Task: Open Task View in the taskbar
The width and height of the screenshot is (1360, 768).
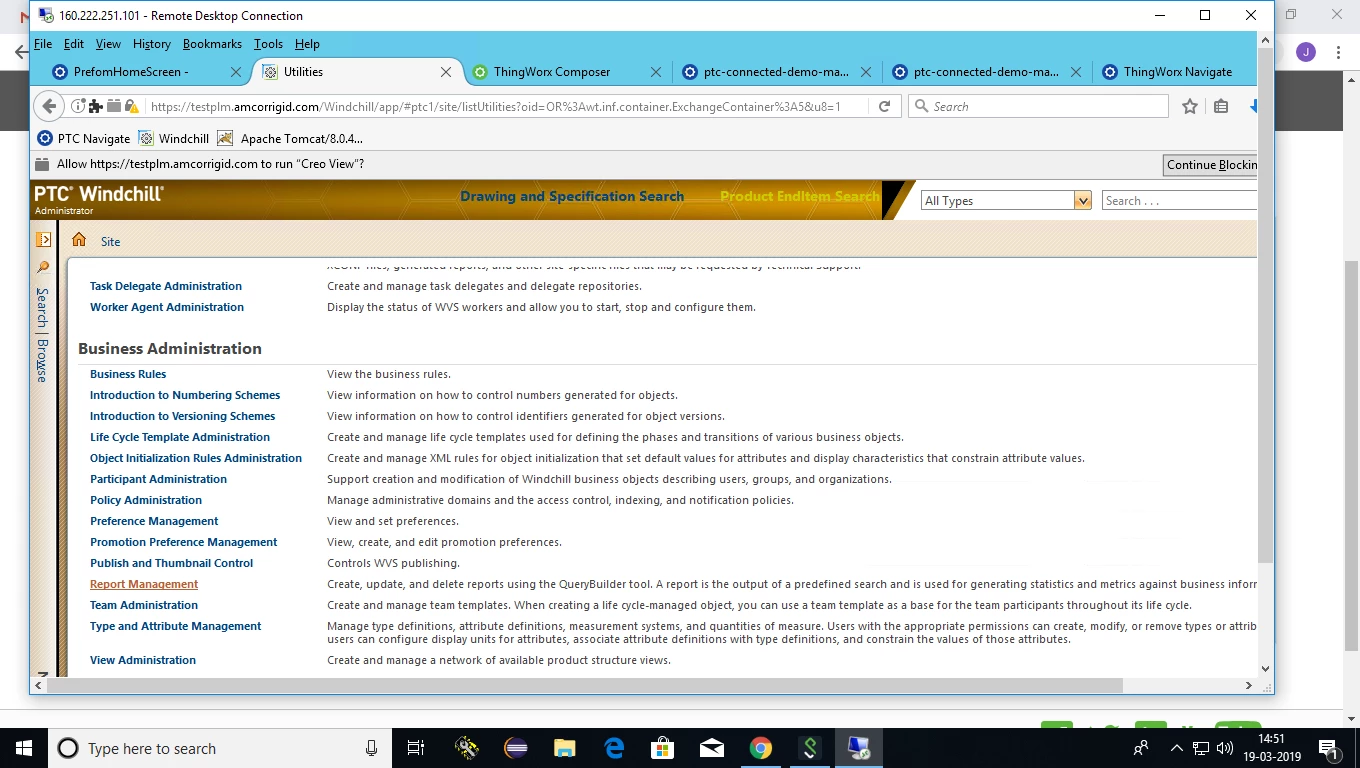Action: click(x=416, y=748)
